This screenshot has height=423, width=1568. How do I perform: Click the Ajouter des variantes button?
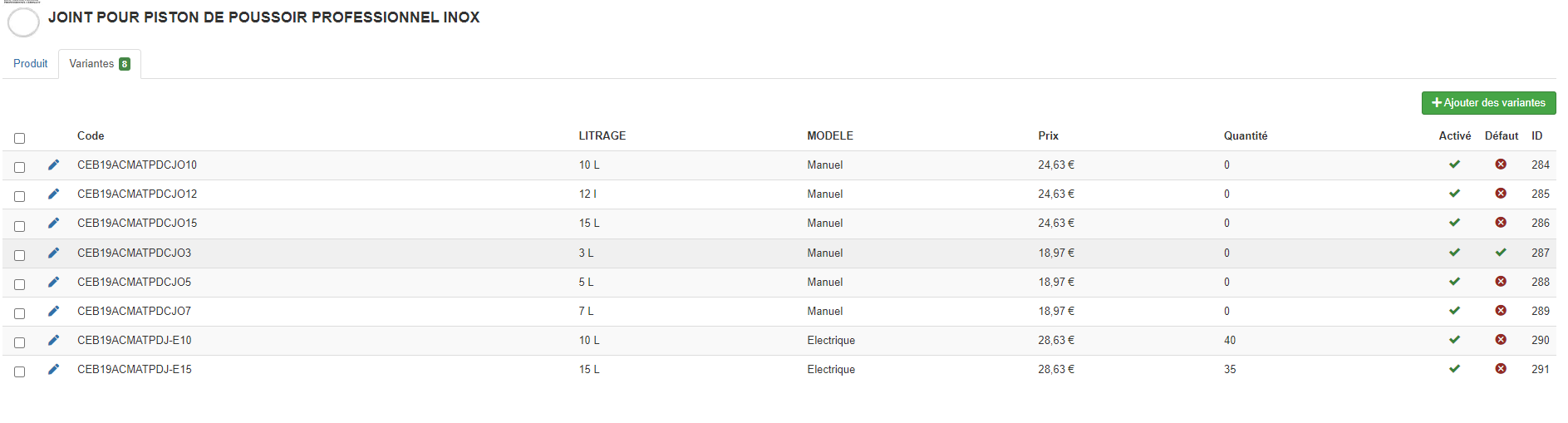point(1488,103)
